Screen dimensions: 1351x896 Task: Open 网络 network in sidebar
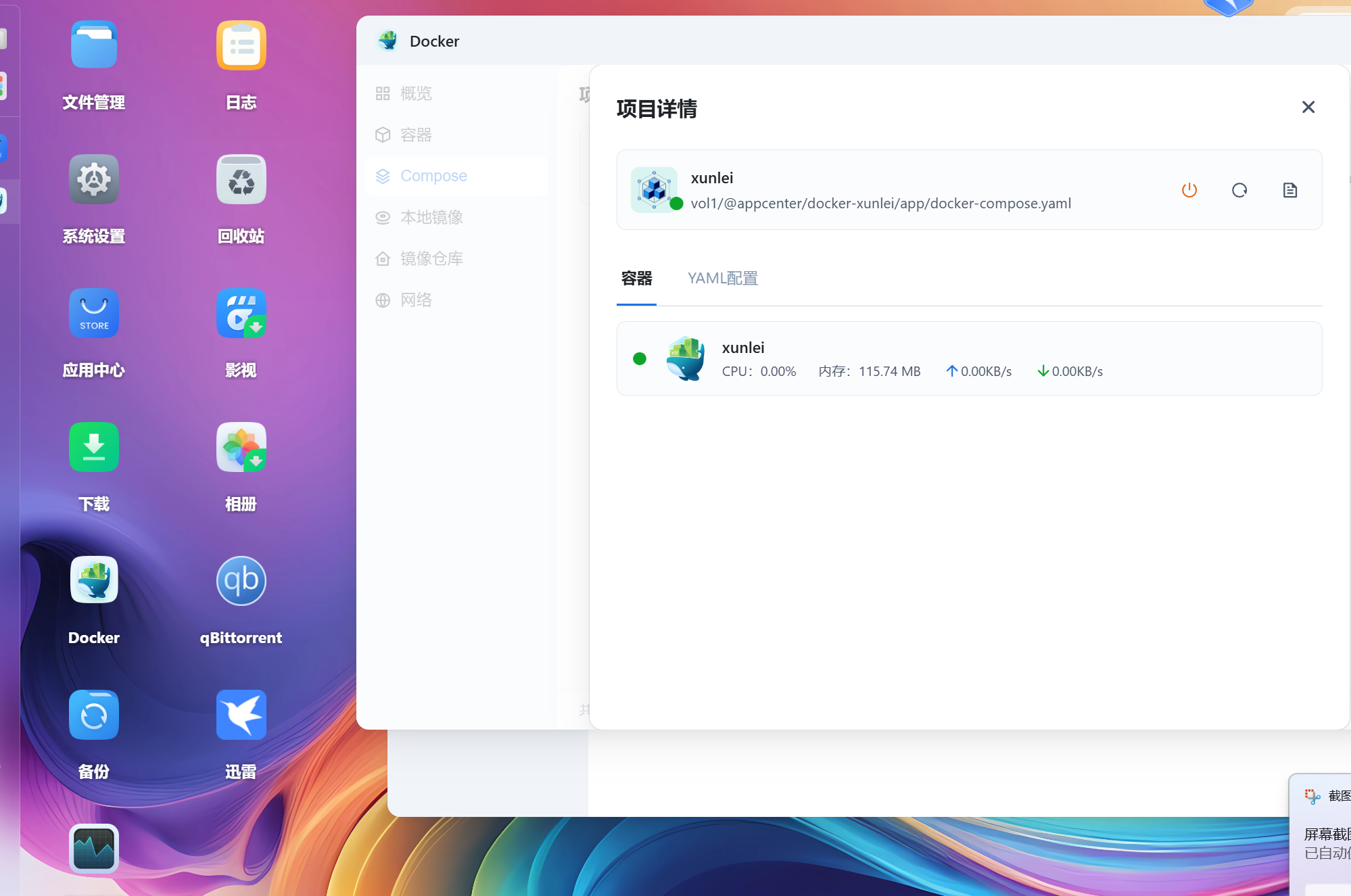tap(456, 300)
